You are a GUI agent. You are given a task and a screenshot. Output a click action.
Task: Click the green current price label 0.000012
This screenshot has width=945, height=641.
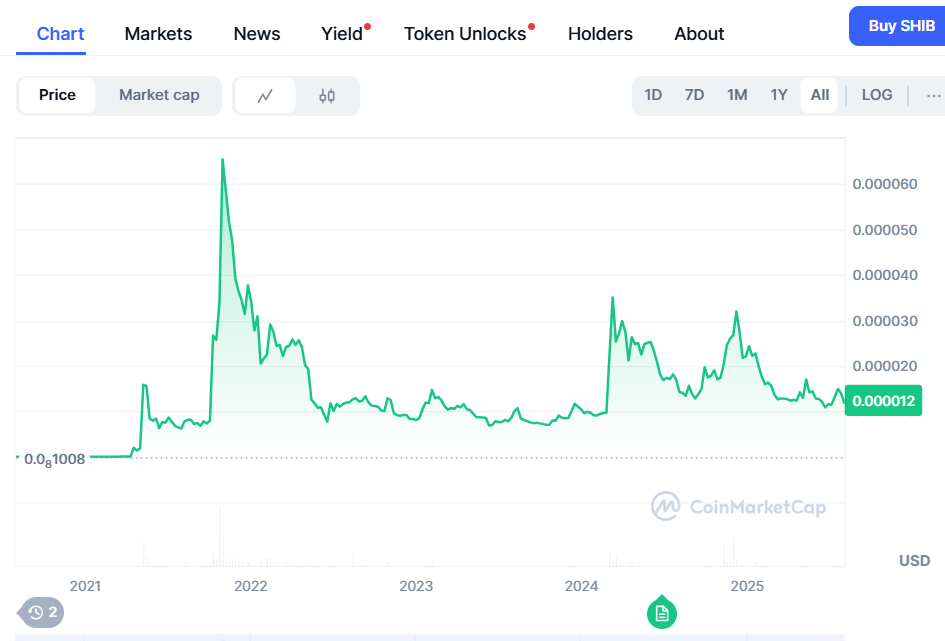883,400
